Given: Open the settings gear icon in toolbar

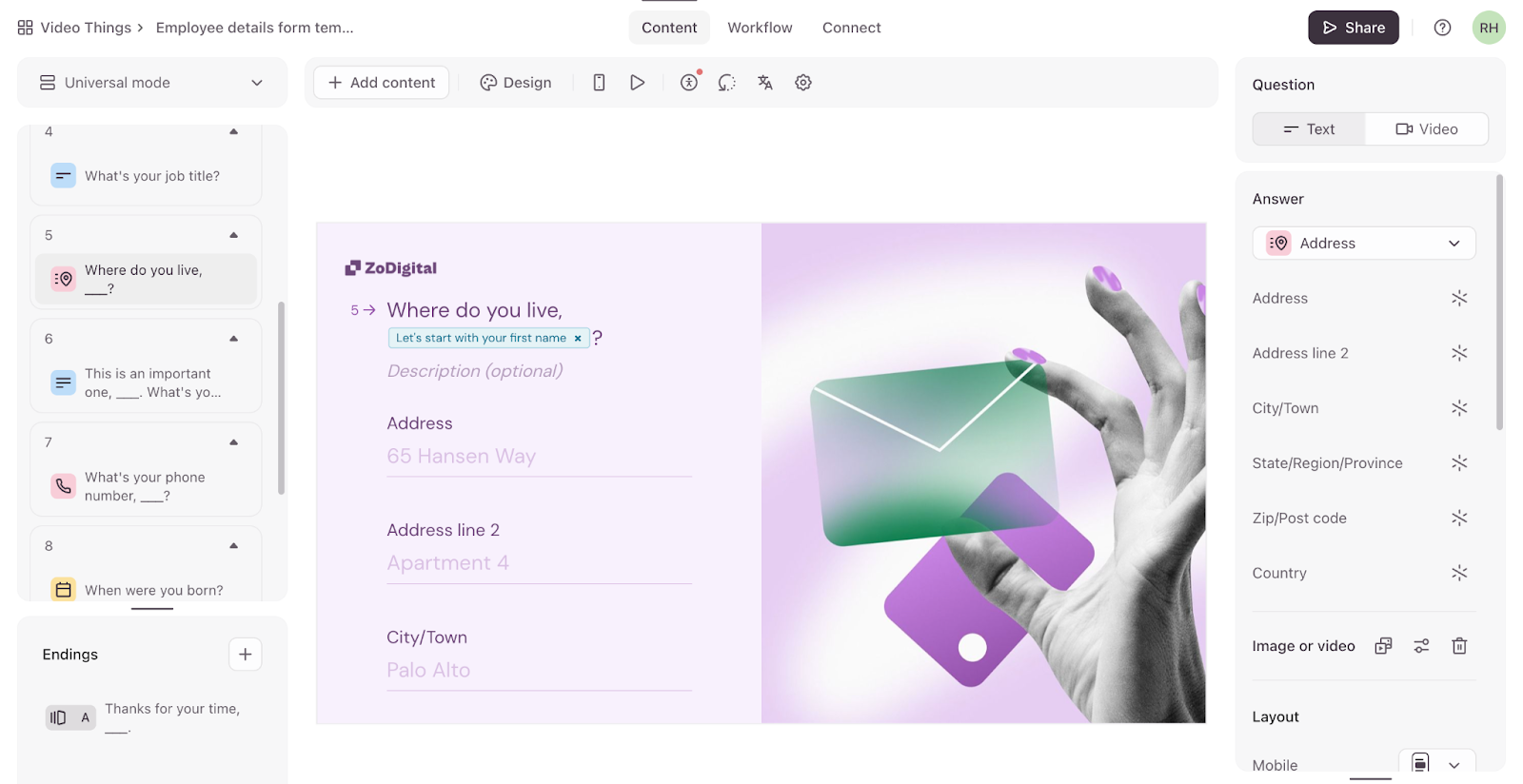Looking at the screenshot, I should 803,83.
